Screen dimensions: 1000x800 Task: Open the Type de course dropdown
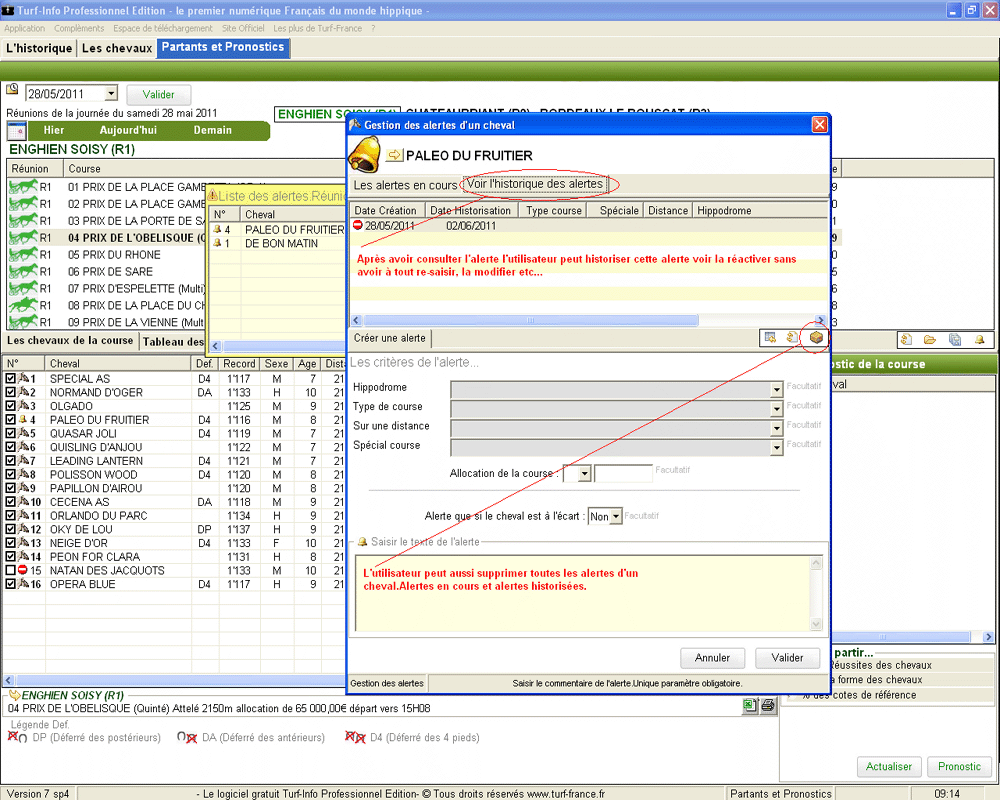pos(776,408)
